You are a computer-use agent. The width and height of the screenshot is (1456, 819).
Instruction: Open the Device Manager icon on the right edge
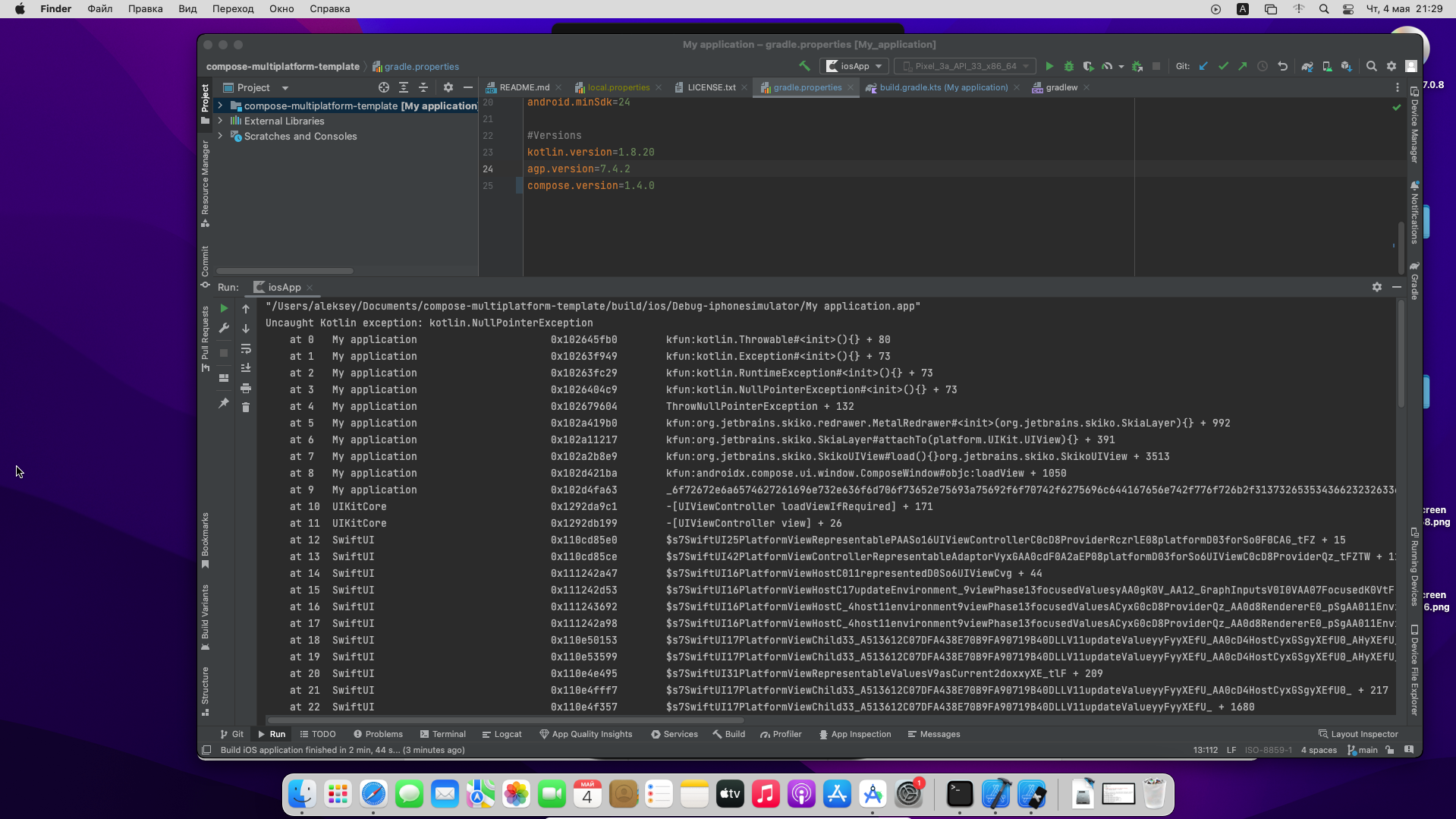click(1414, 91)
